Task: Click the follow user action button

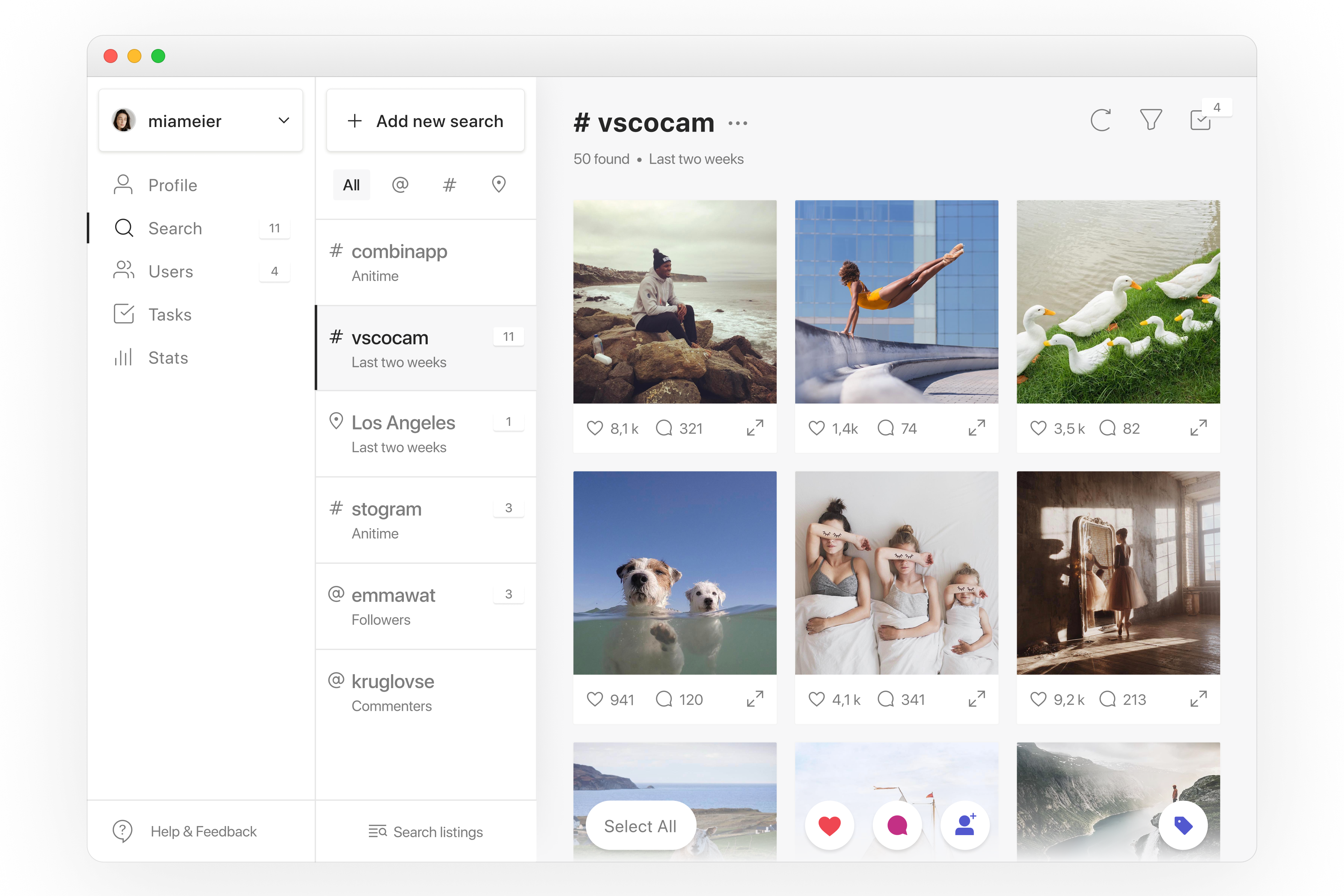Action: (965, 826)
